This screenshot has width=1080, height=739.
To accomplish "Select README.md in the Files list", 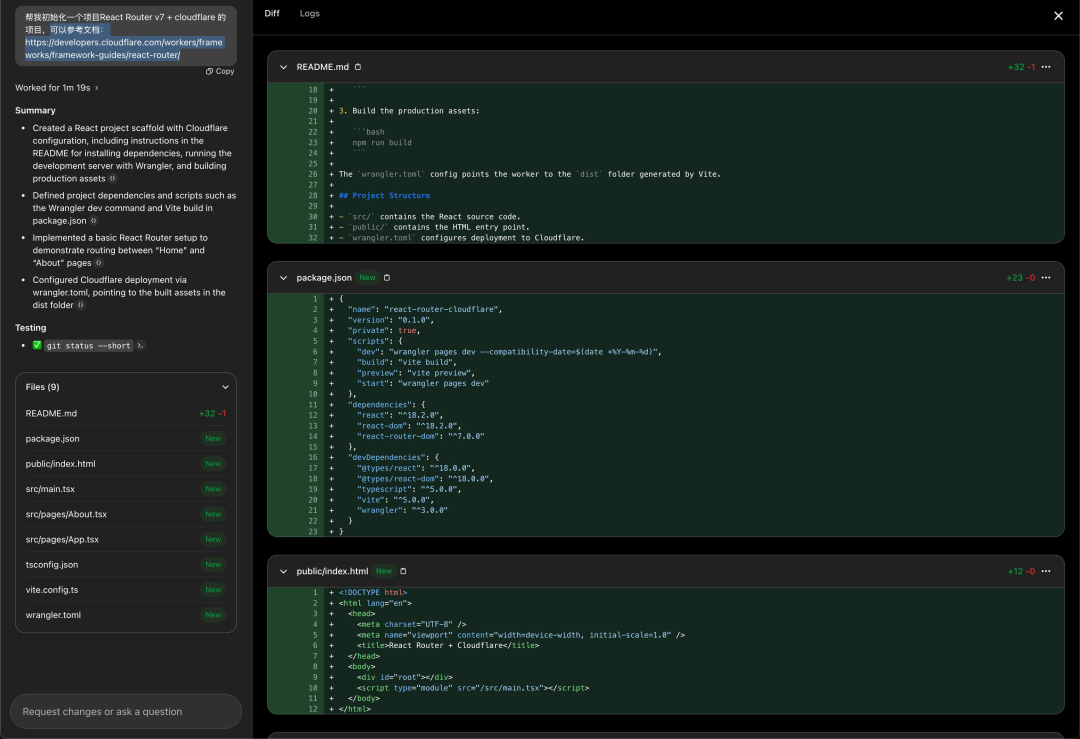I will pyautogui.click(x=125, y=413).
